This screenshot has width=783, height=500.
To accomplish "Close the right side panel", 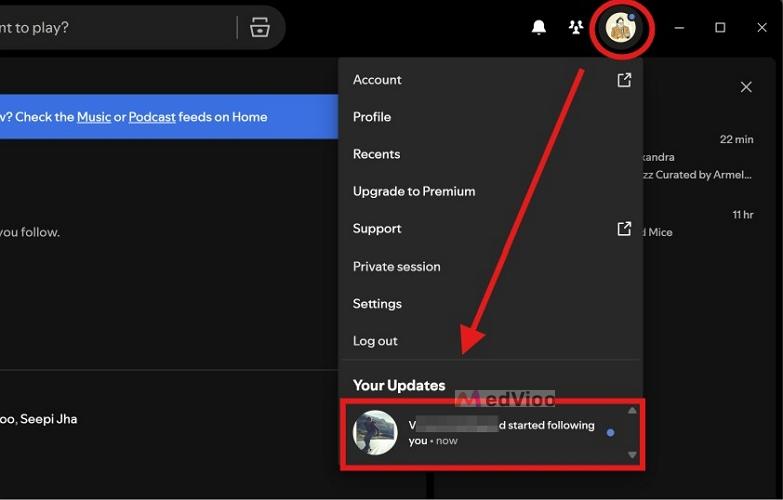I will point(746,87).
